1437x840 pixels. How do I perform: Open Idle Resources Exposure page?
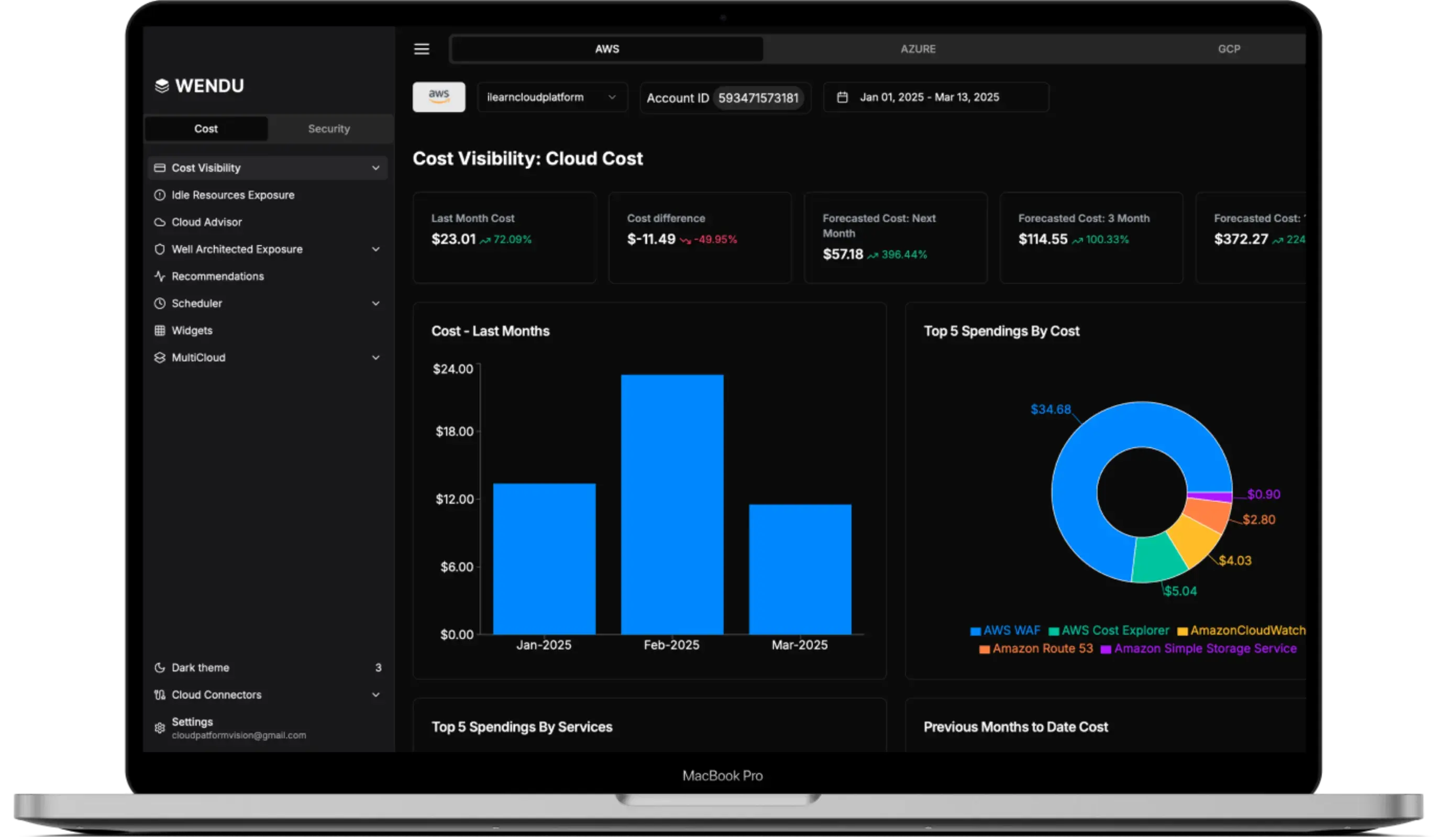point(268,195)
